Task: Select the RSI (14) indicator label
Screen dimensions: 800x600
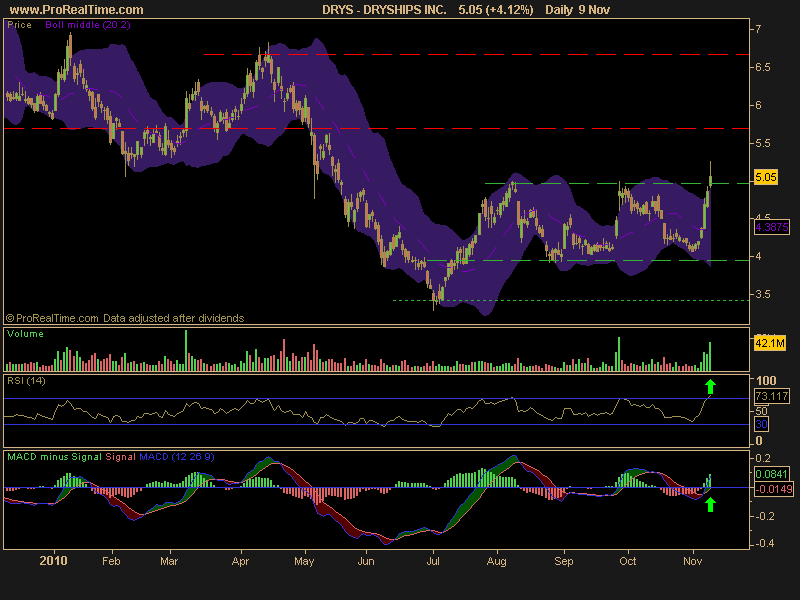Action: 25,380
